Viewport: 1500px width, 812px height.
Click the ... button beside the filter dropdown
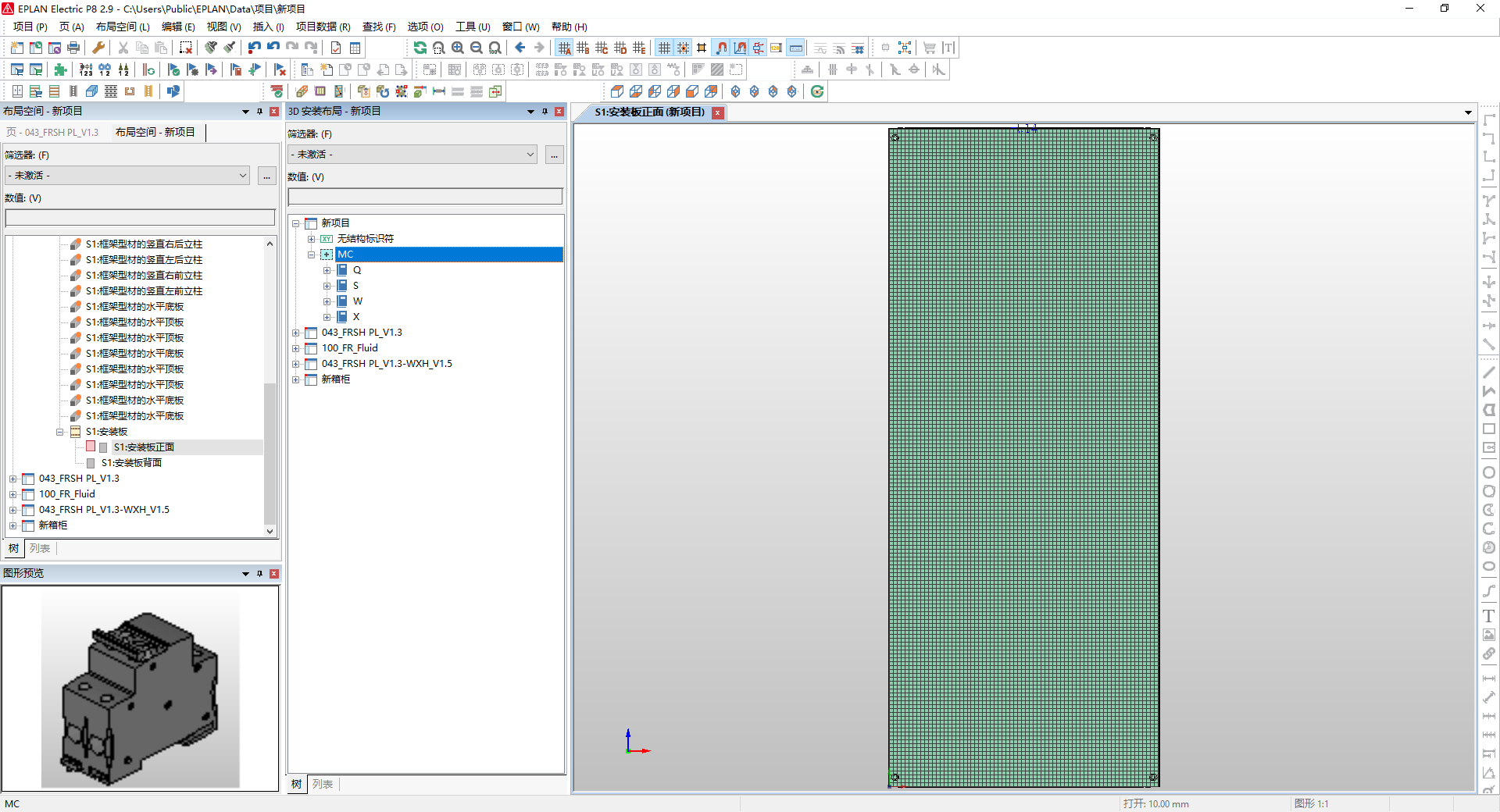tap(266, 176)
